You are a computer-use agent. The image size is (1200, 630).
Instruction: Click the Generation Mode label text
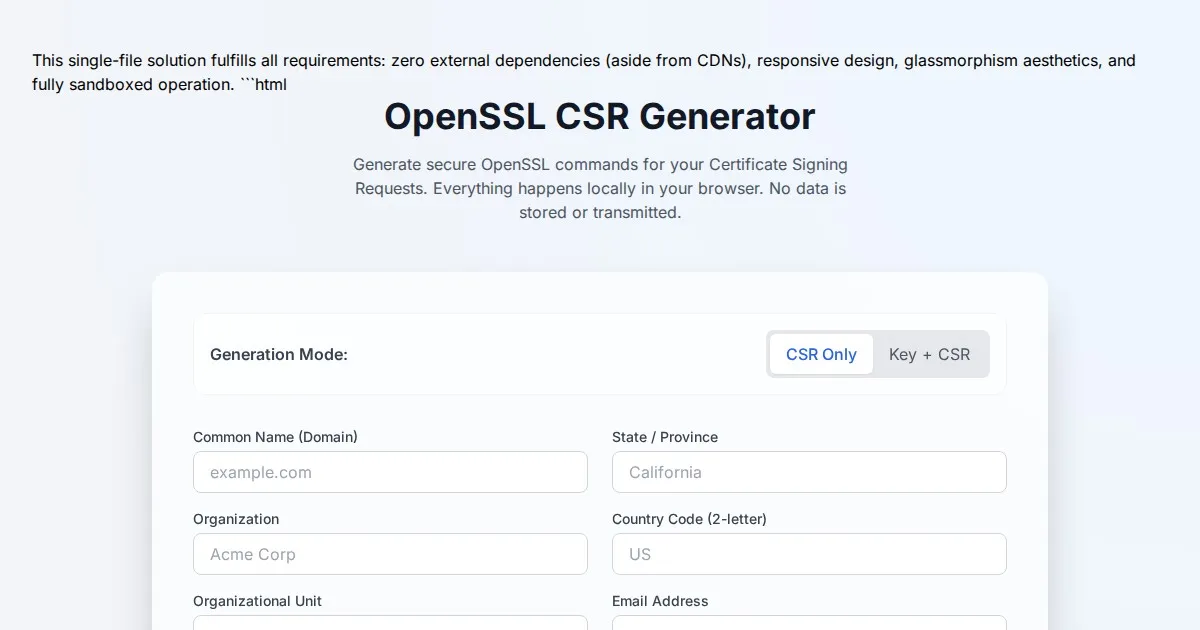(x=279, y=354)
